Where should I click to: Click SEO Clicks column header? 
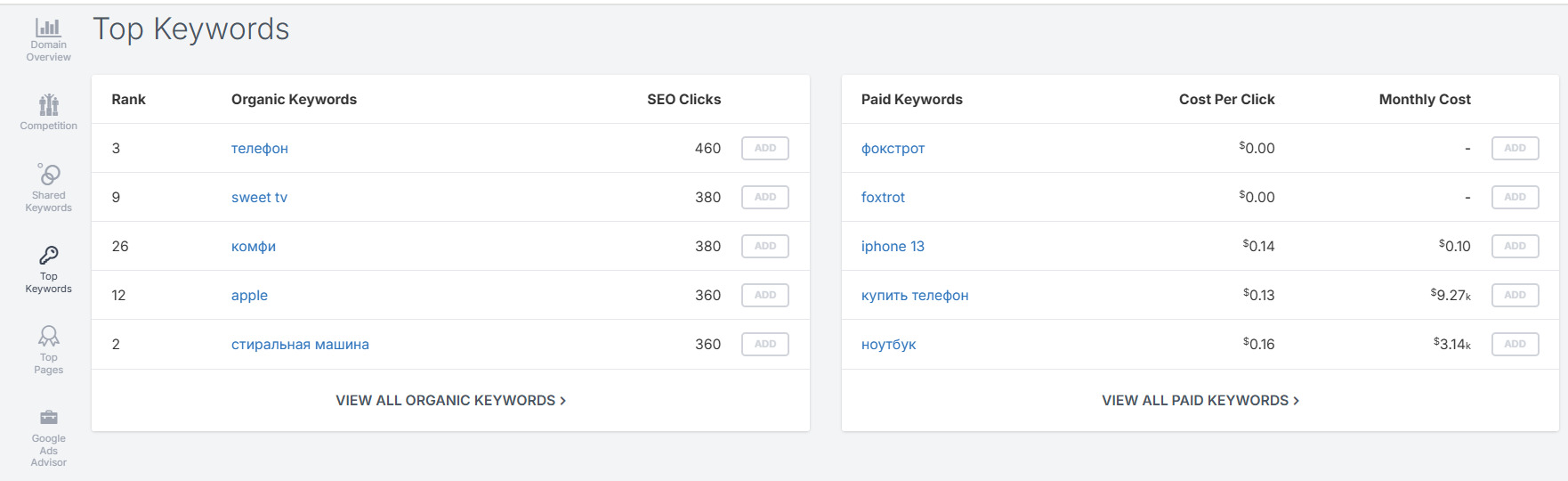[x=683, y=100]
